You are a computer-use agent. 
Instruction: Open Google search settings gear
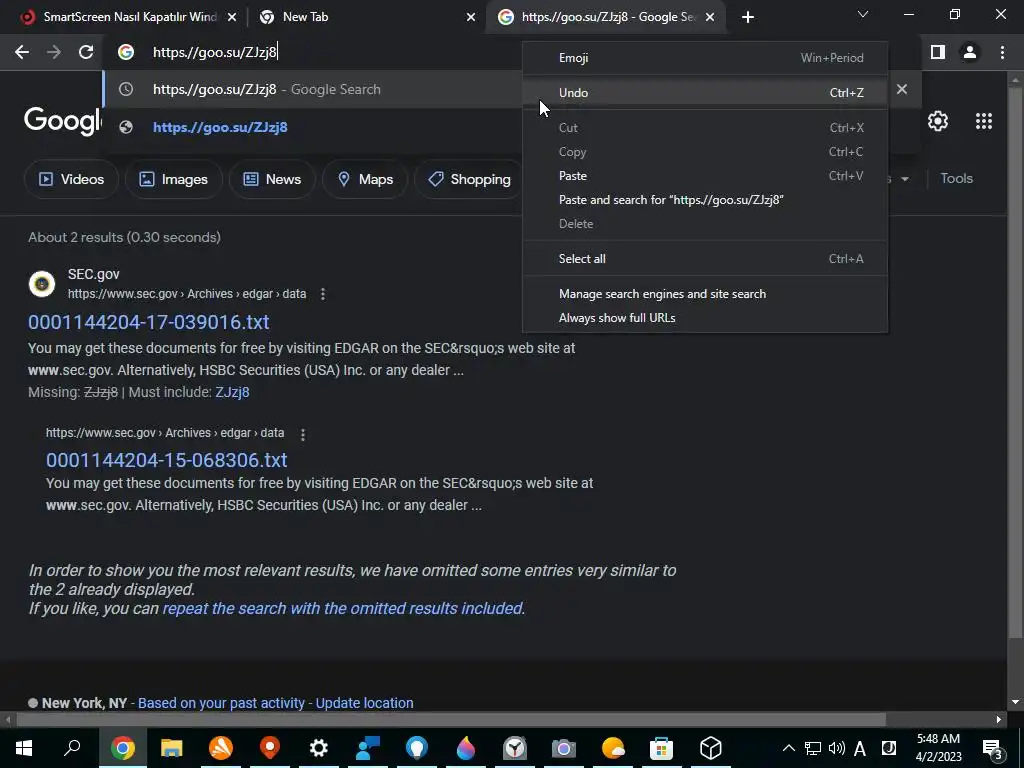[938, 121]
